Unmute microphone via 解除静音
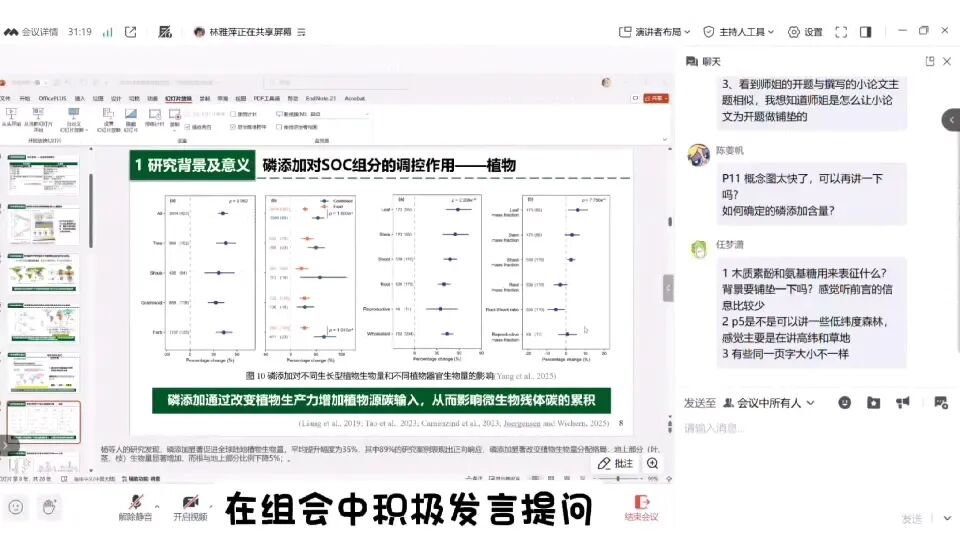This screenshot has width=960, height=544. click(x=135, y=508)
